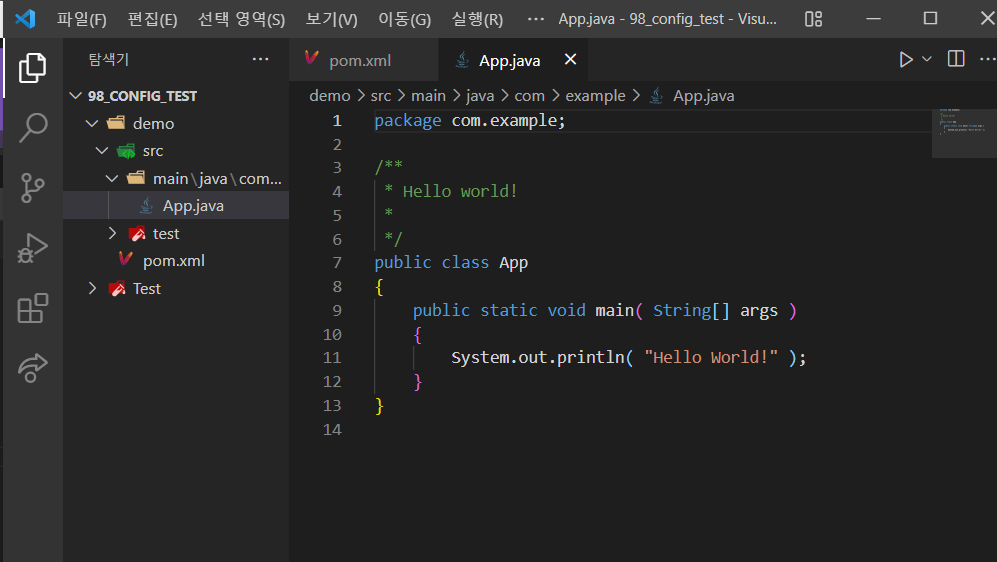Image resolution: width=997 pixels, height=562 pixels.
Task: Close the App.java tab
Action: tap(570, 59)
